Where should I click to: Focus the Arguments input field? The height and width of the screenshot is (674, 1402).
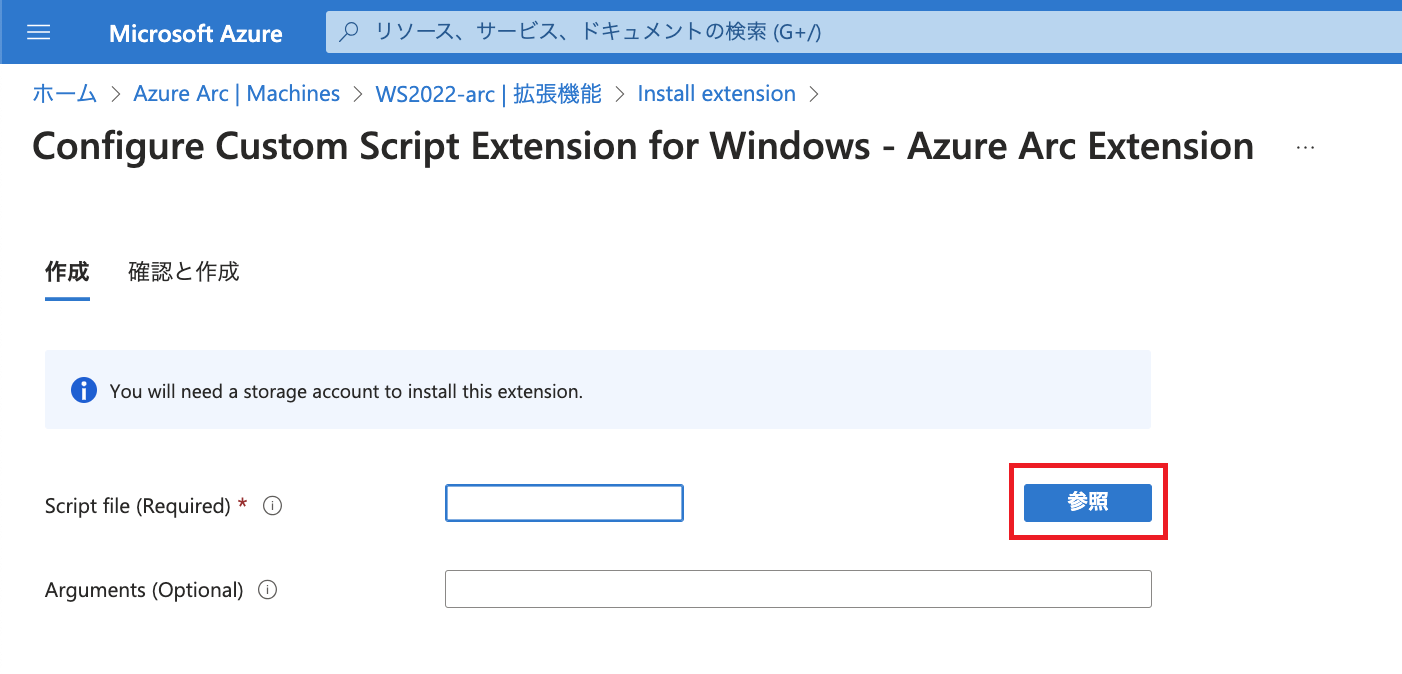pos(798,589)
